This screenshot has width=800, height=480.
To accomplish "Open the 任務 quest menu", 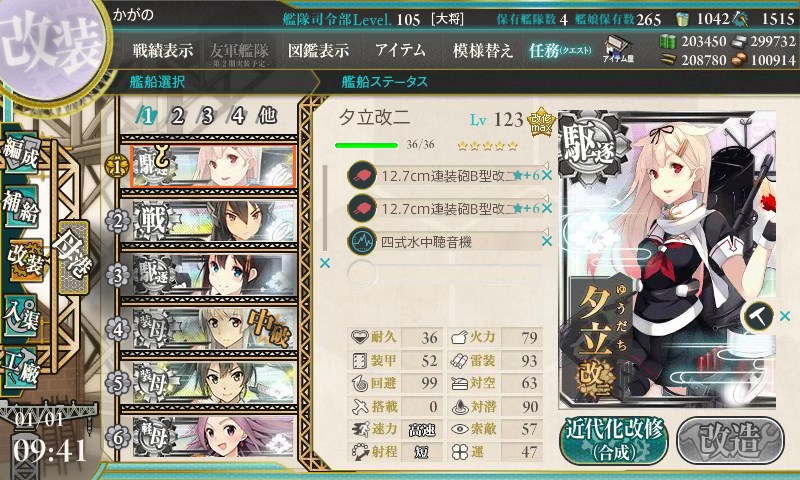I will tap(560, 50).
